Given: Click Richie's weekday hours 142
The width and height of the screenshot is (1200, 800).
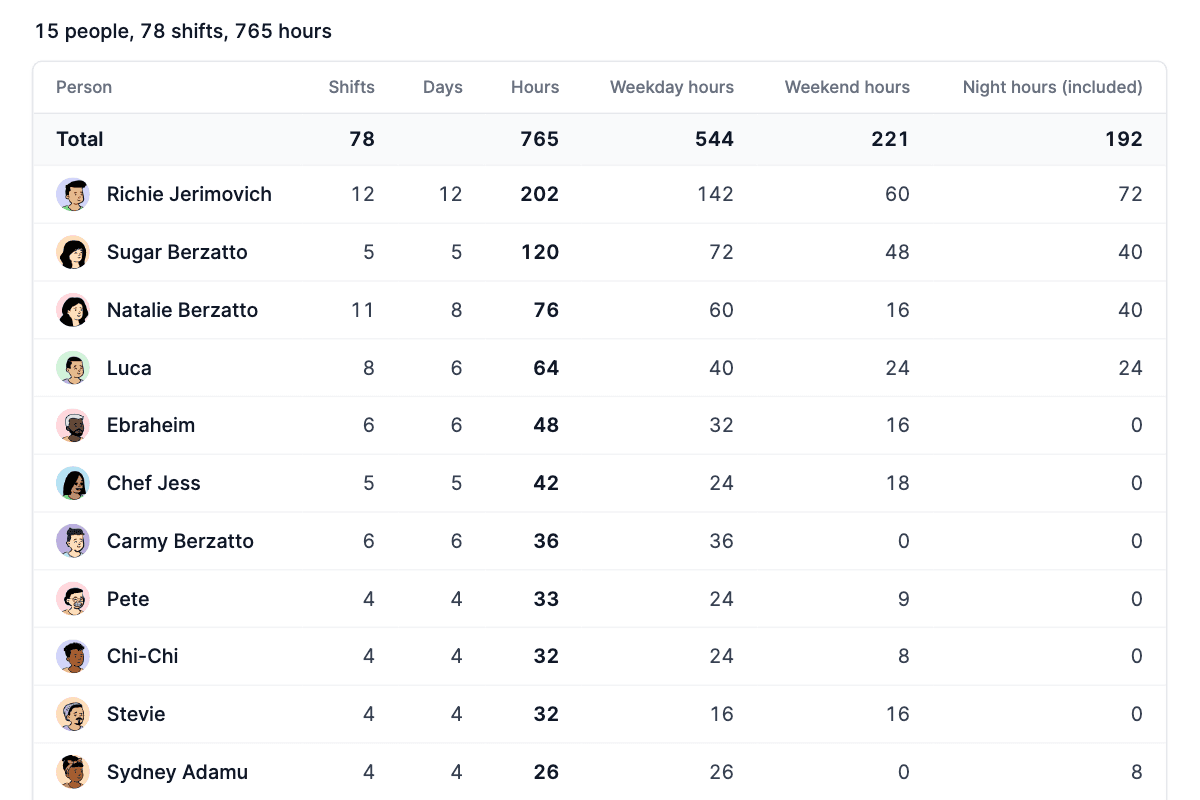Looking at the screenshot, I should pos(716,194).
